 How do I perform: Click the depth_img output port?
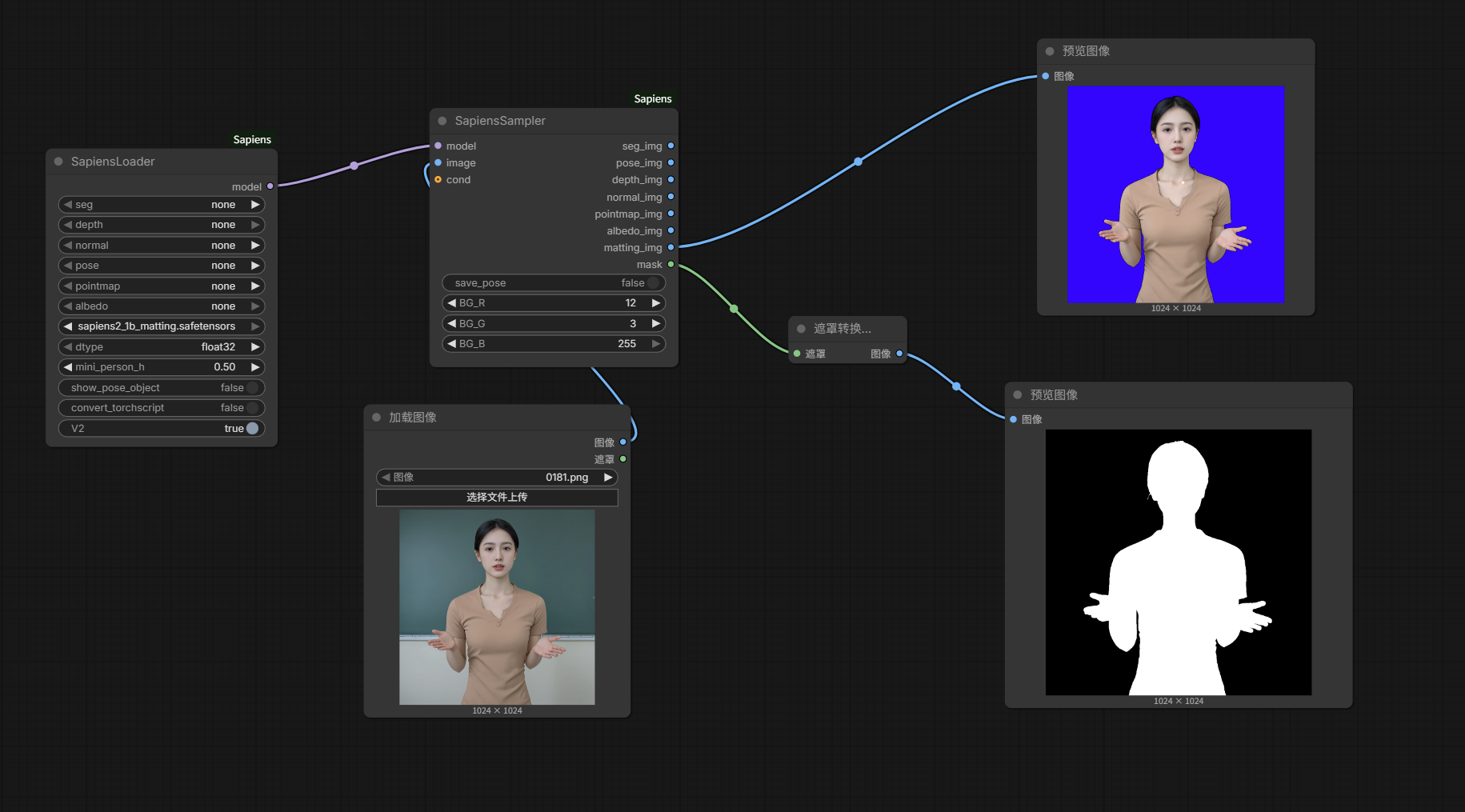(670, 179)
